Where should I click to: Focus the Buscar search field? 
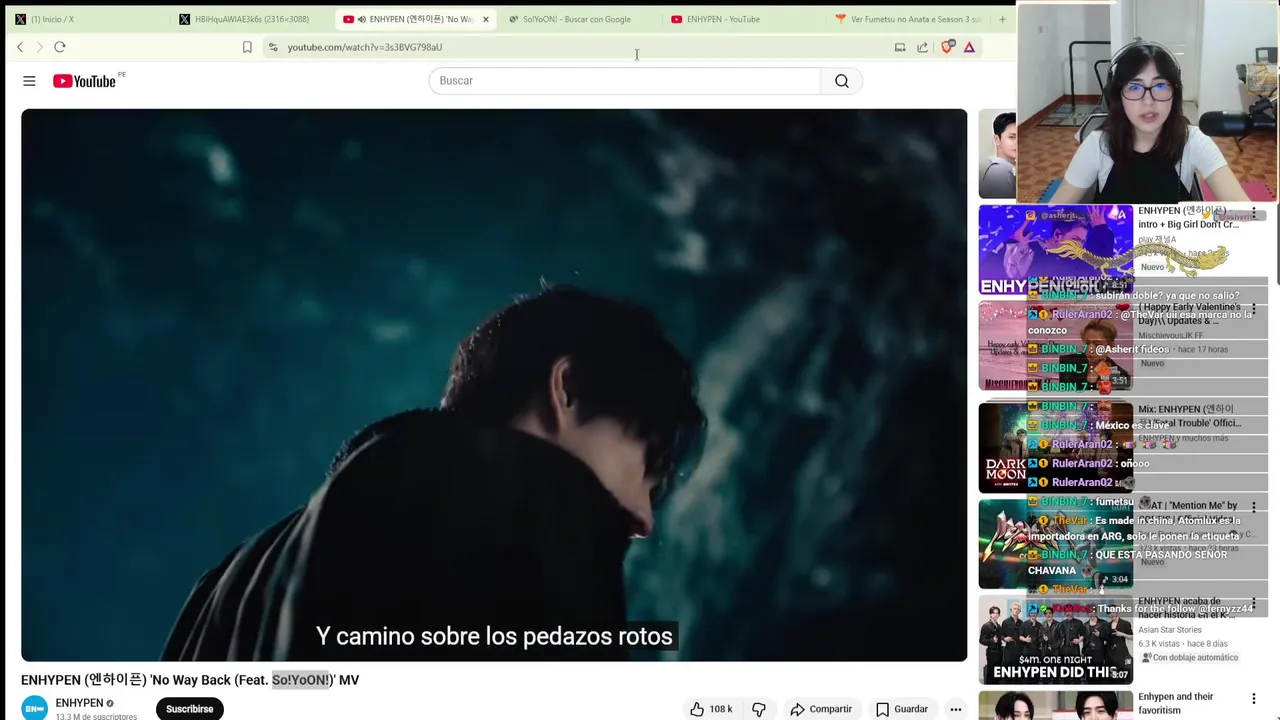tap(625, 81)
